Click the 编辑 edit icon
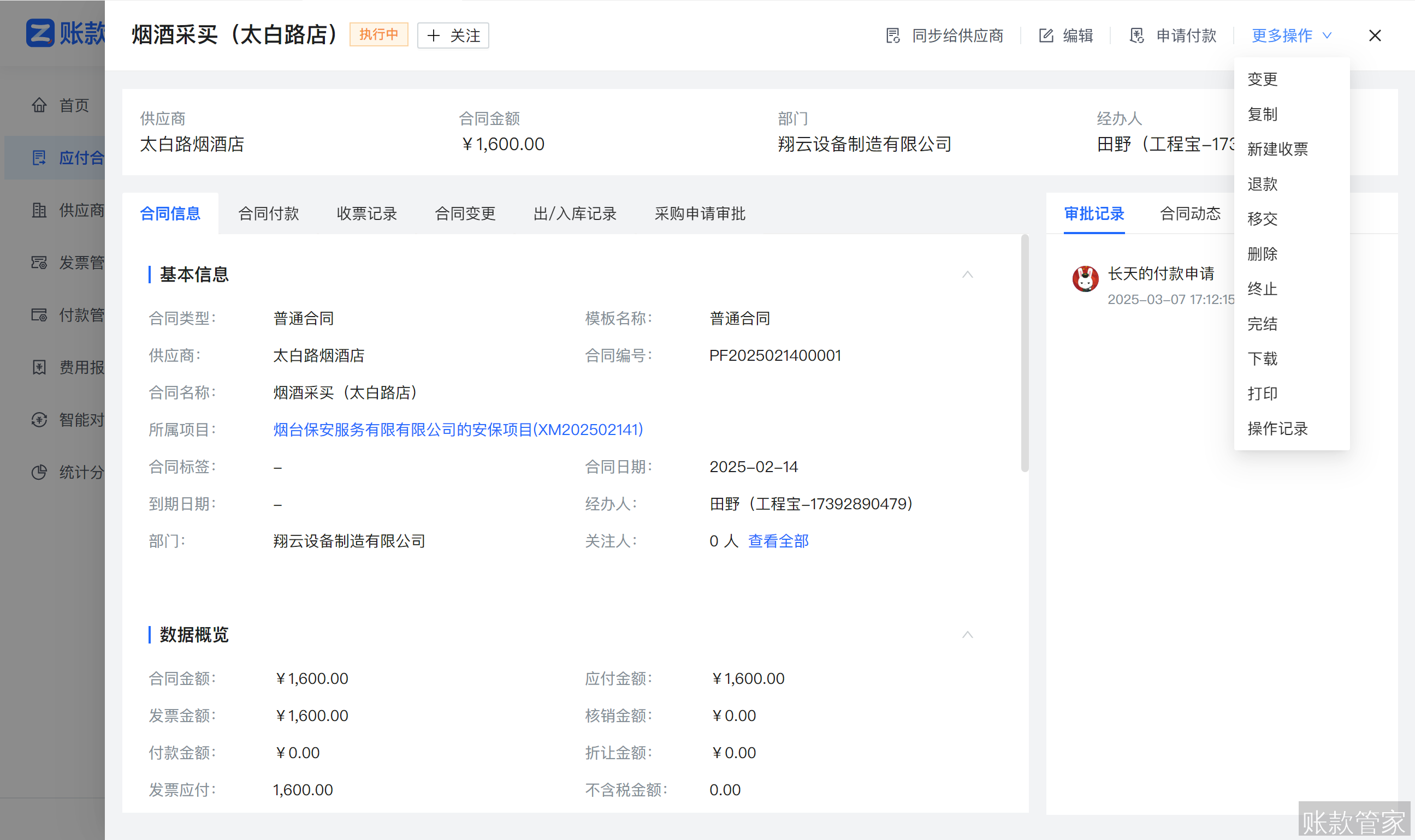1415x840 pixels. tap(1047, 35)
